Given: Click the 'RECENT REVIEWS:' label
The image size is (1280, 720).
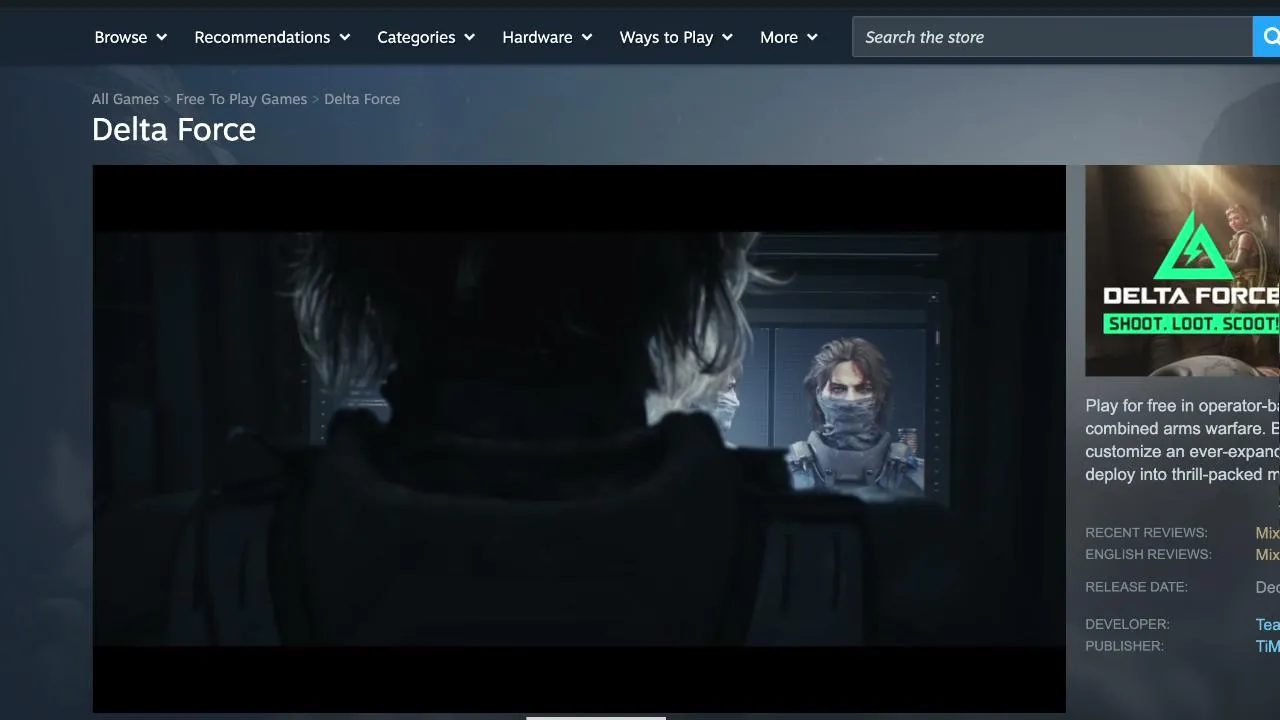Looking at the screenshot, I should pos(1146,533).
